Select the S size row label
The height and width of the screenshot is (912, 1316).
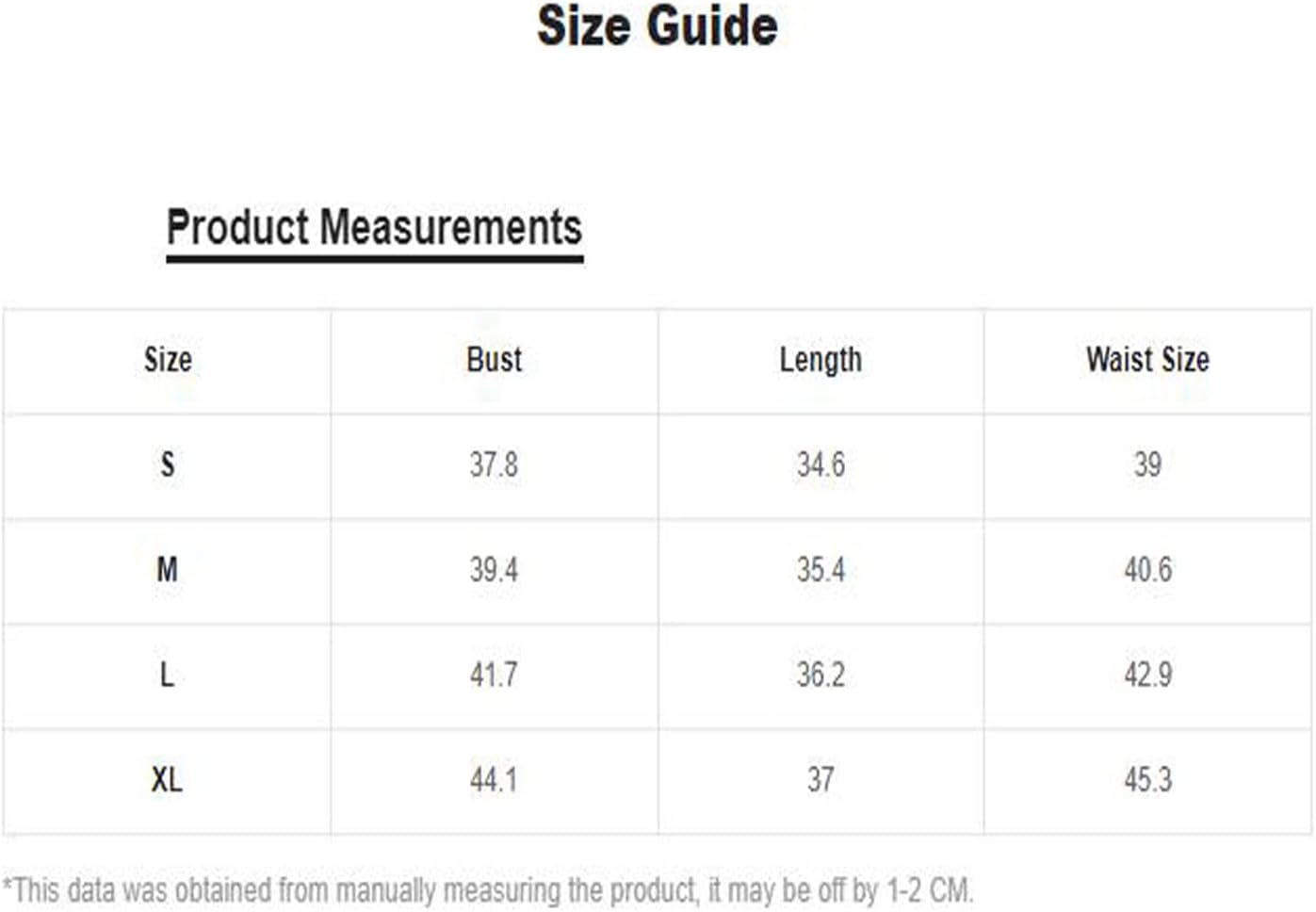pyautogui.click(x=168, y=464)
